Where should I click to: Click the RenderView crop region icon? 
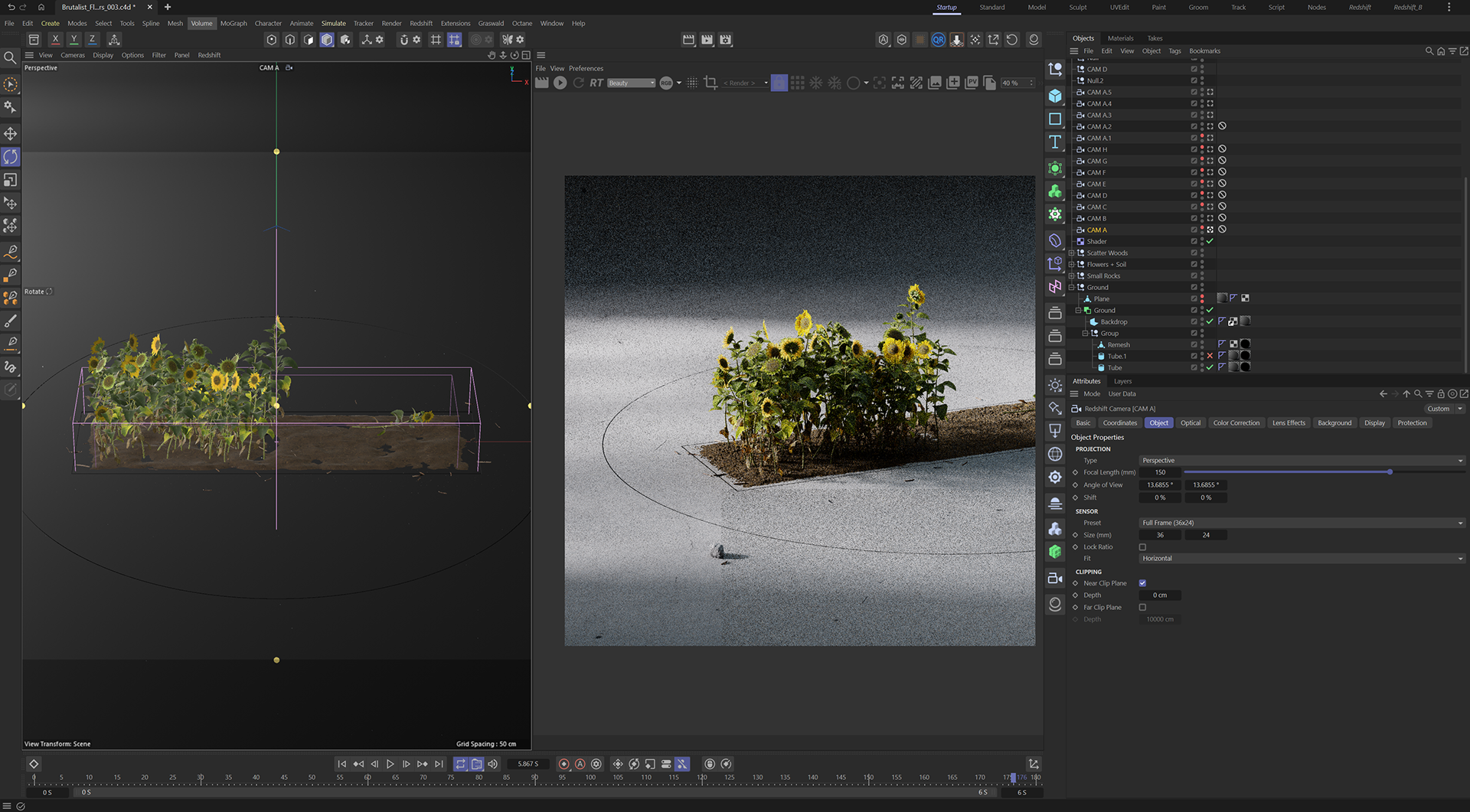coord(710,83)
